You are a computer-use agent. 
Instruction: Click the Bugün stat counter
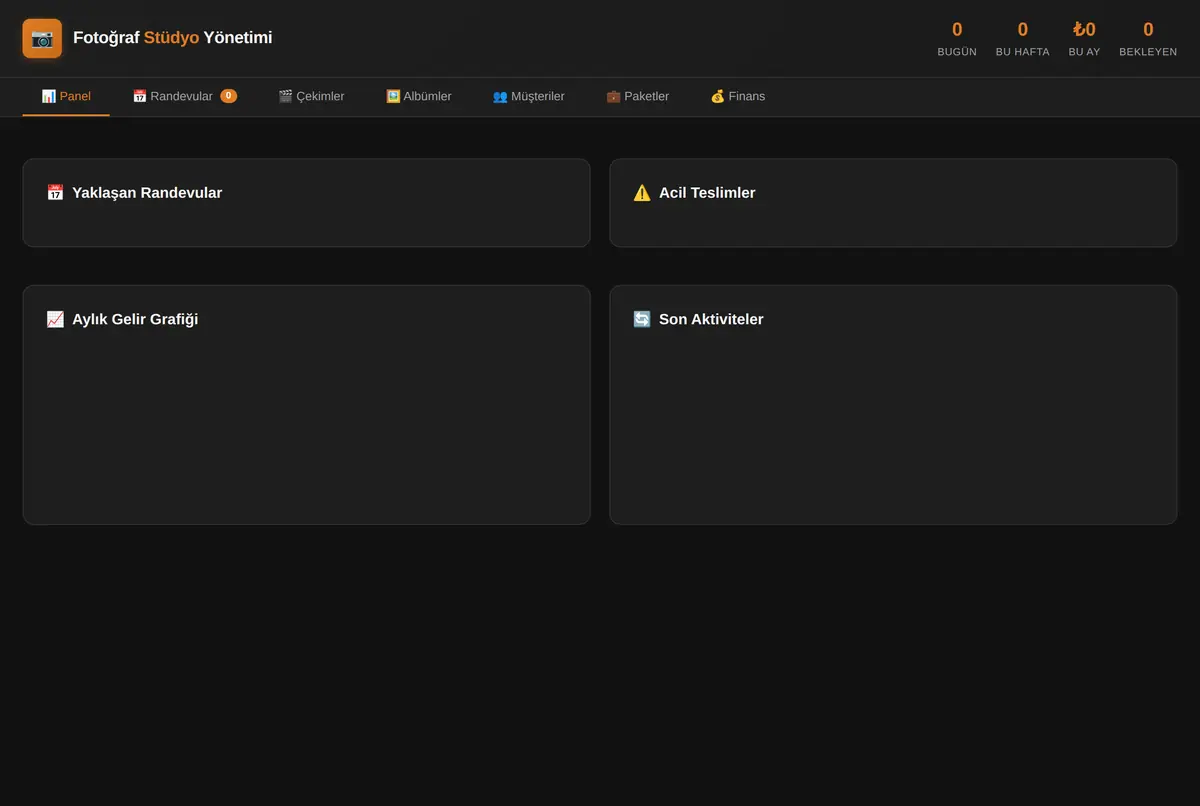click(957, 38)
